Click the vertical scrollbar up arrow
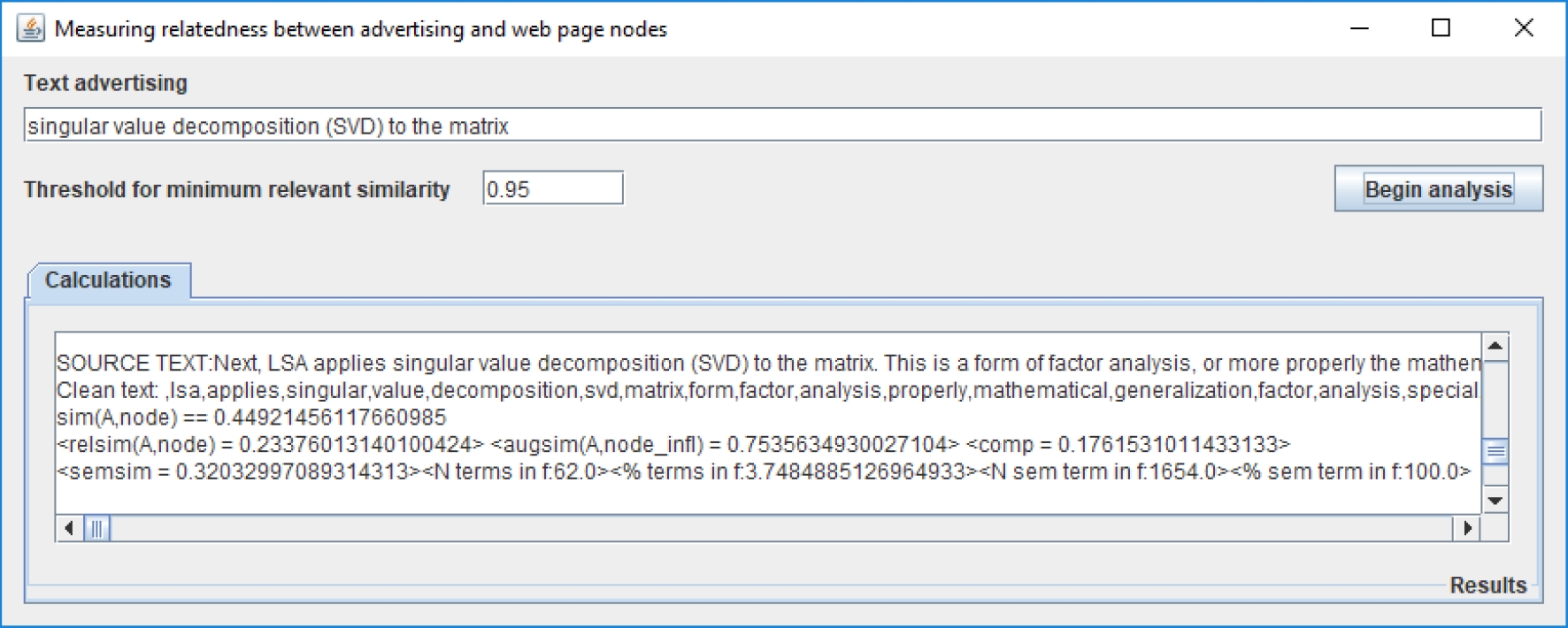Image resolution: width=1568 pixels, height=628 pixels. tap(1495, 347)
